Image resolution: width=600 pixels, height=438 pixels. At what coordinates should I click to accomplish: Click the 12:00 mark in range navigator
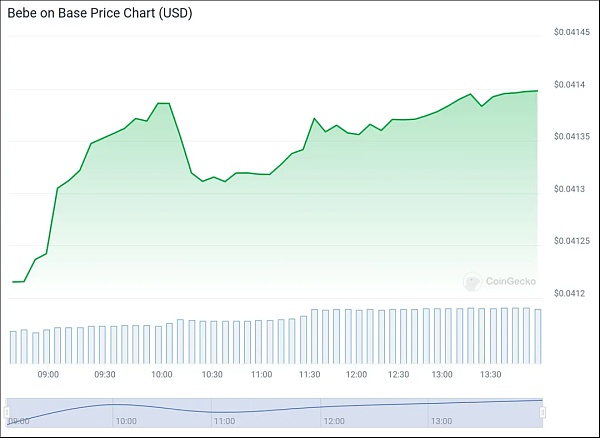(333, 422)
